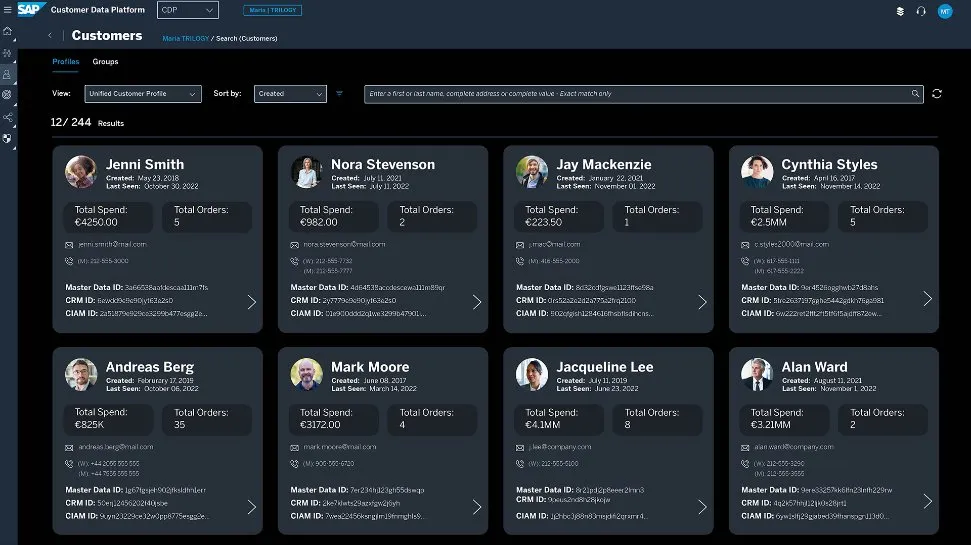Click the filter icon beside Sort by

pos(339,94)
